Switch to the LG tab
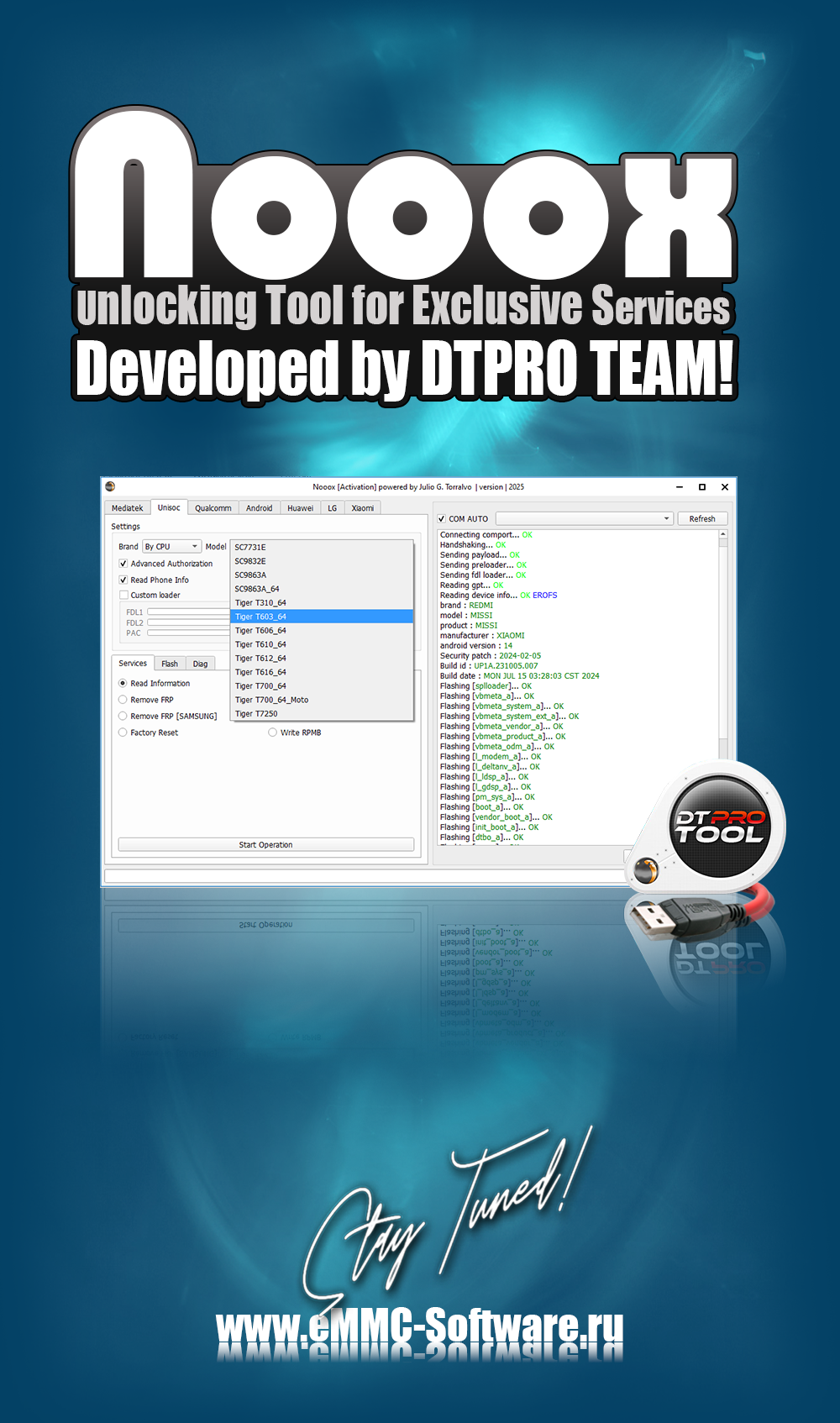 point(333,508)
